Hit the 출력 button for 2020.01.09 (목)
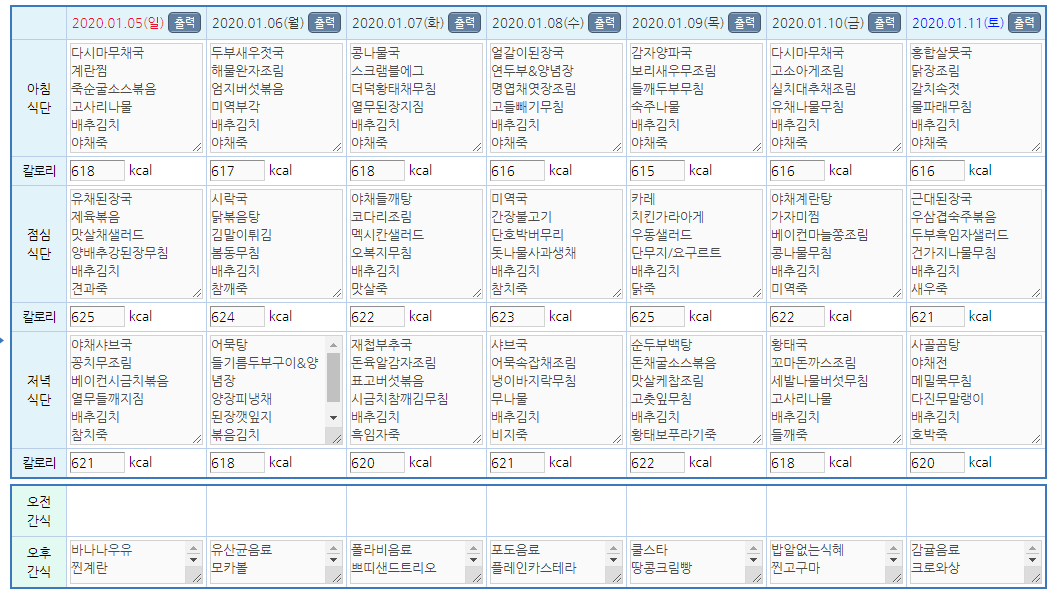This screenshot has height=594, width=1049. click(743, 22)
